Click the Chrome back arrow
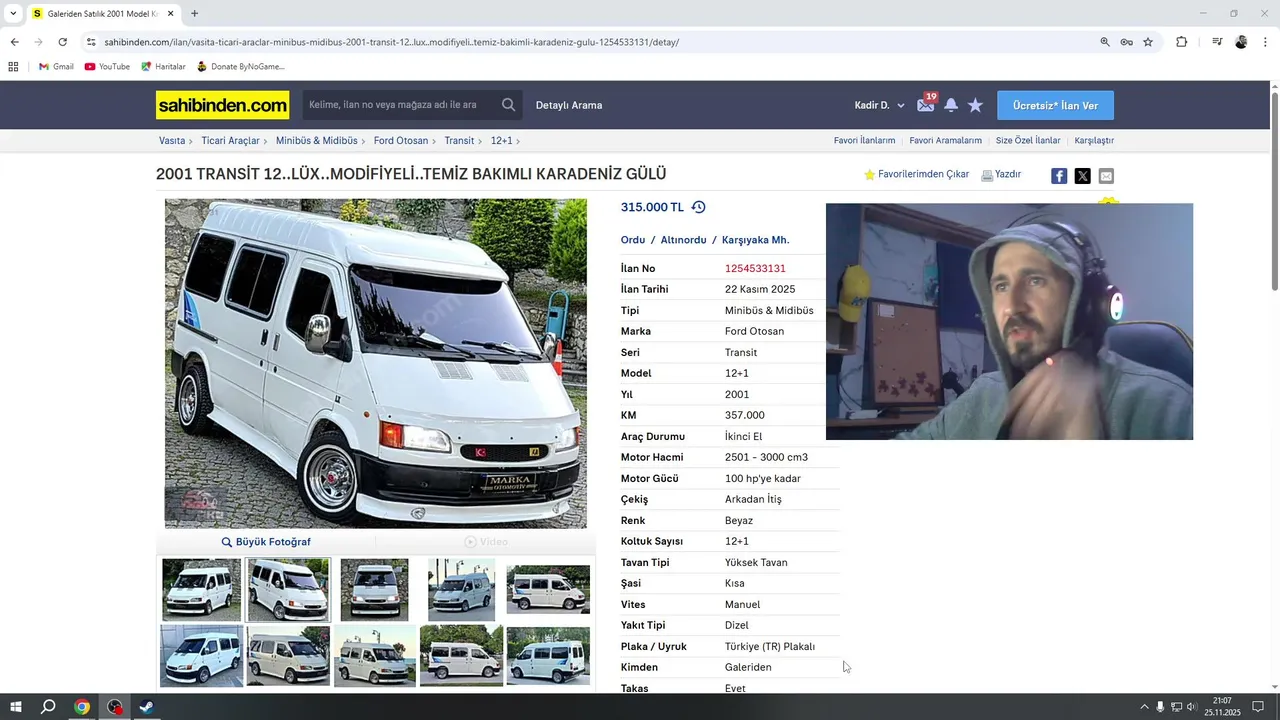 point(14,42)
